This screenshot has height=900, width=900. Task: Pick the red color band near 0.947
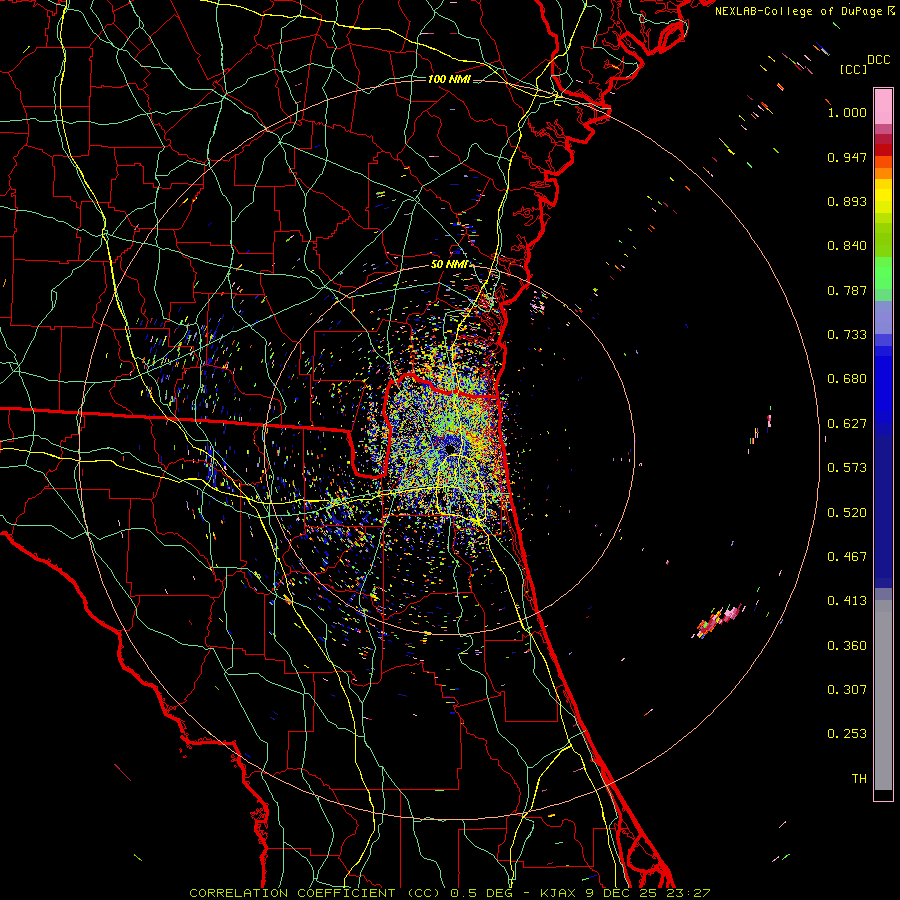click(883, 149)
